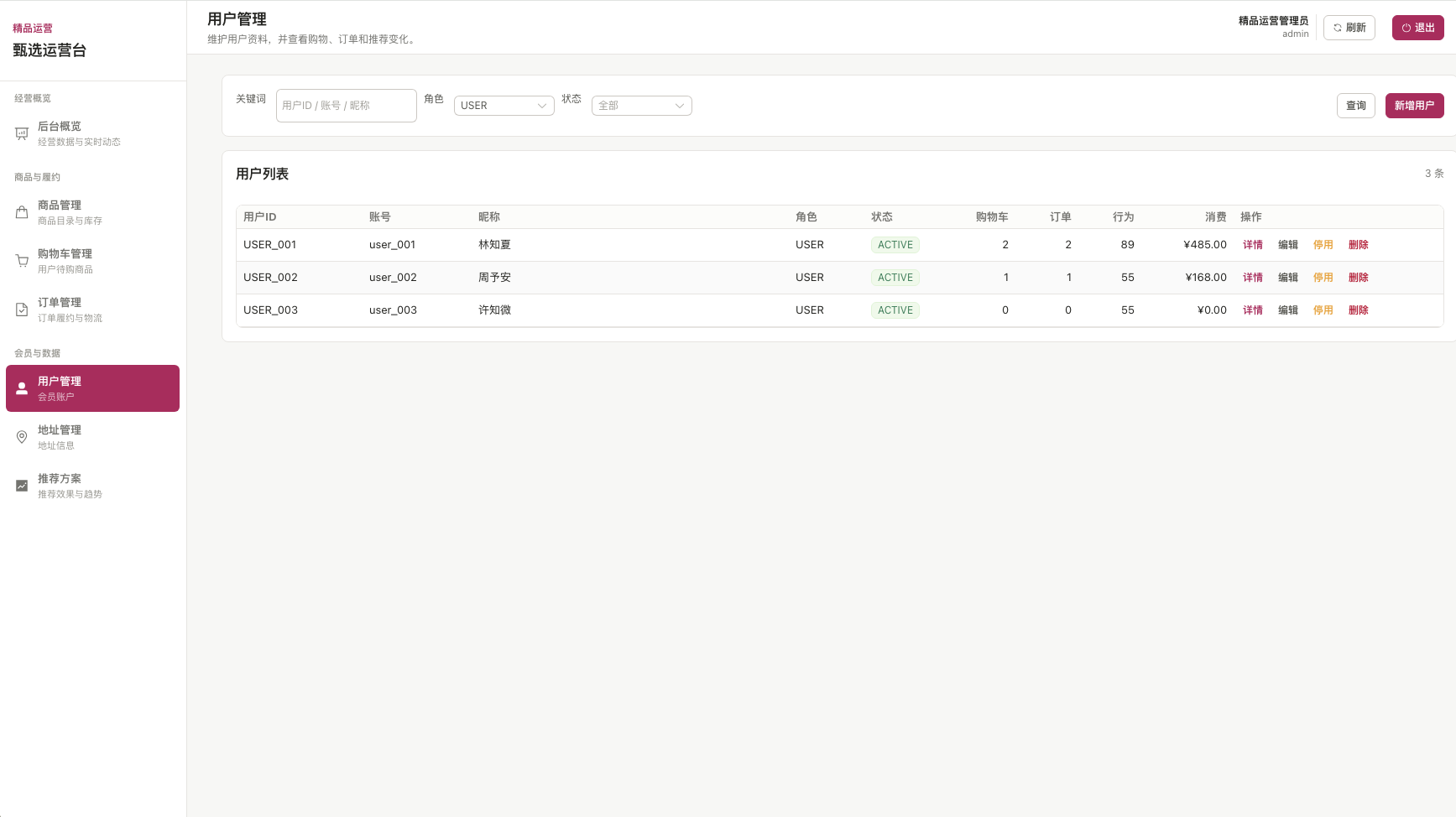Click 停用 for USER_002
Viewport: 1456px width, 817px height.
[1323, 278]
